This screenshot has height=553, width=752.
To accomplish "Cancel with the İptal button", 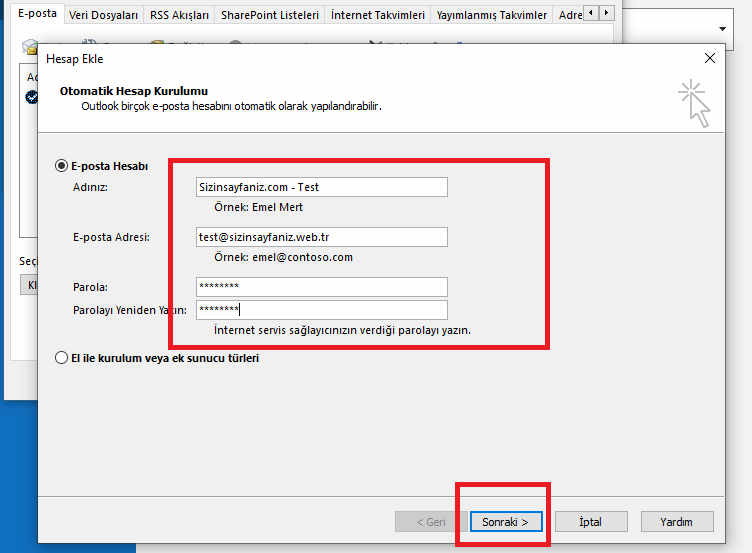I will [591, 522].
